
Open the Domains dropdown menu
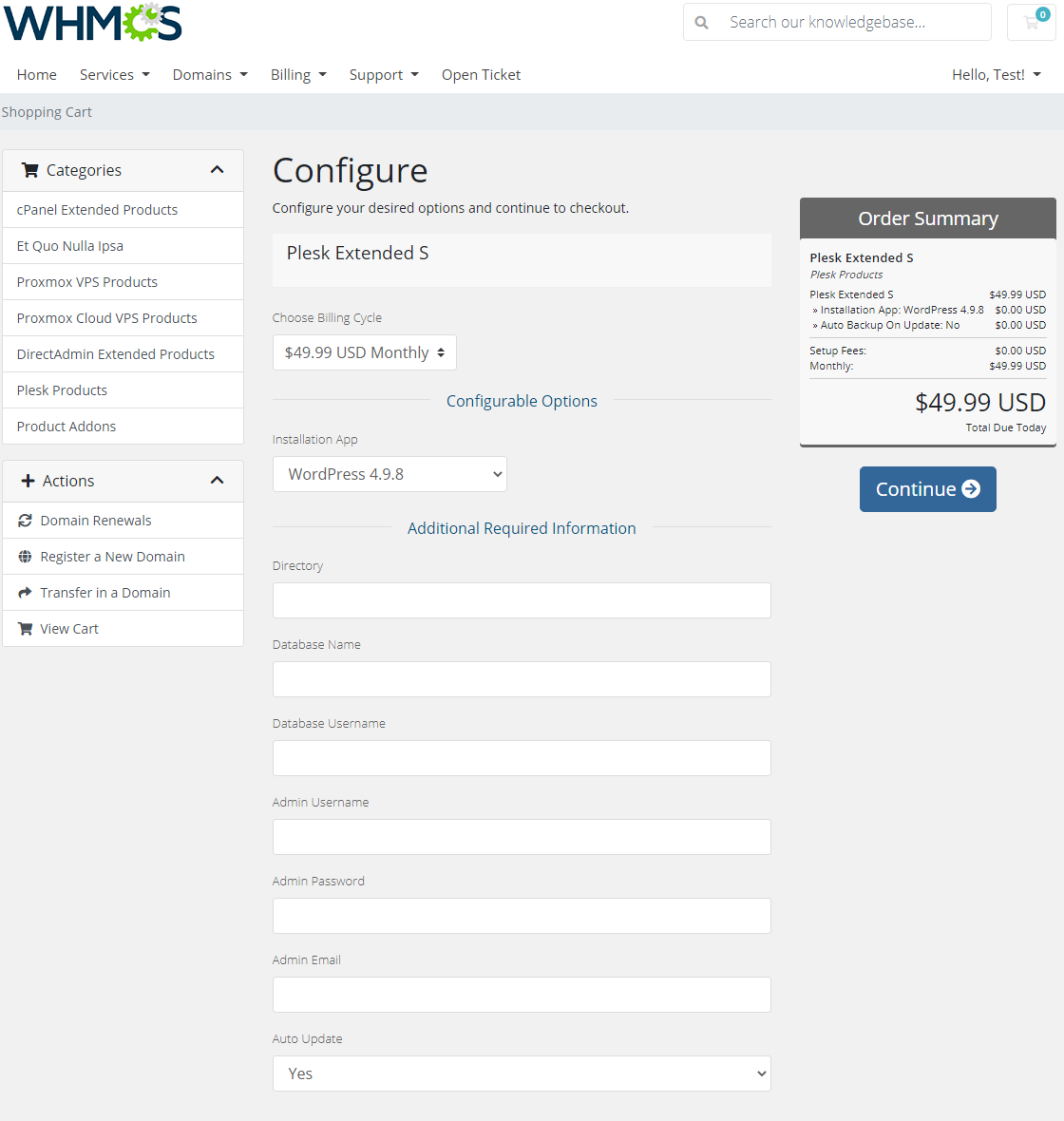pos(210,75)
